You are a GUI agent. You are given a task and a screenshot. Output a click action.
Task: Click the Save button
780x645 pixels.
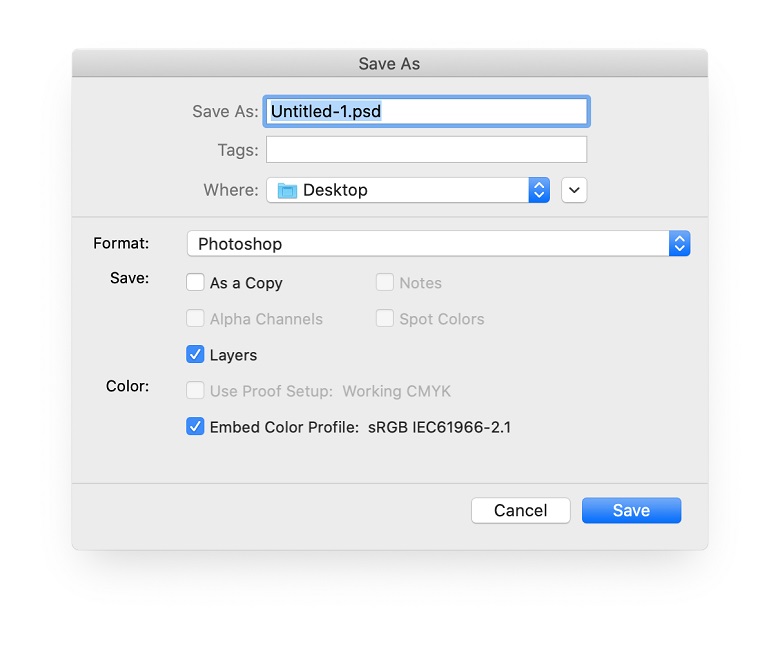point(631,510)
